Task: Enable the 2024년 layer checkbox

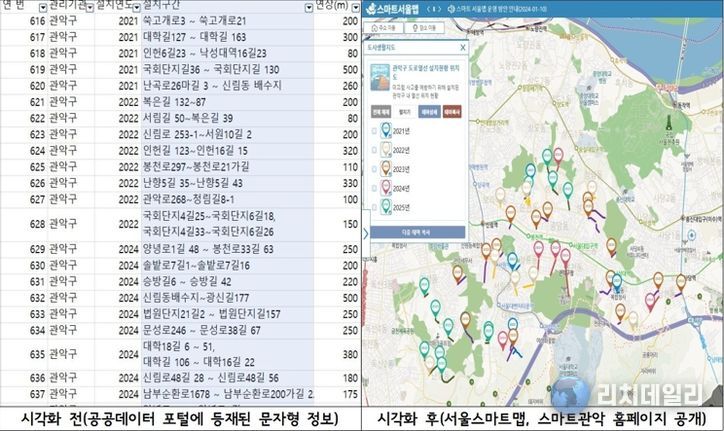Action: (374, 186)
